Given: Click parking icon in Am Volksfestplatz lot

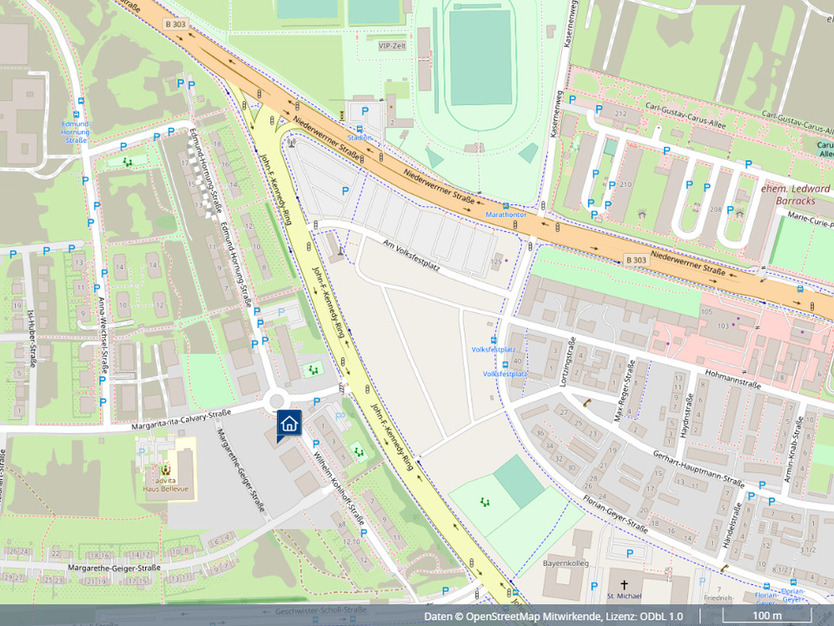Looking at the screenshot, I should [345, 190].
